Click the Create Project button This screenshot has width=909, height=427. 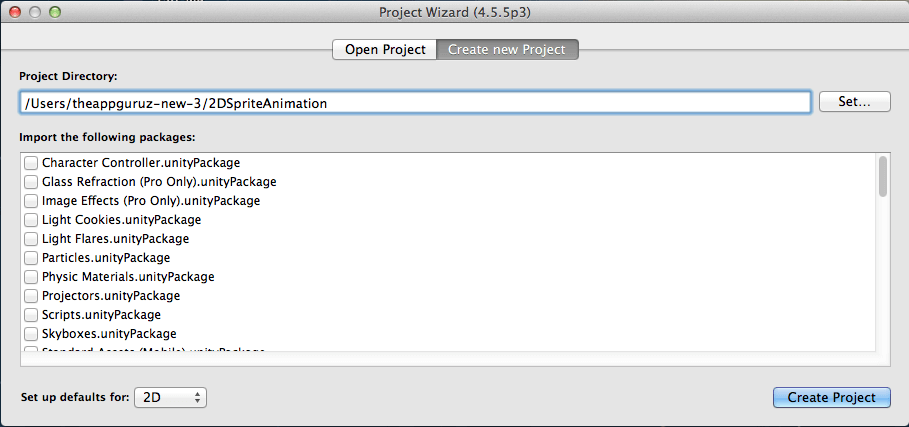pos(831,397)
